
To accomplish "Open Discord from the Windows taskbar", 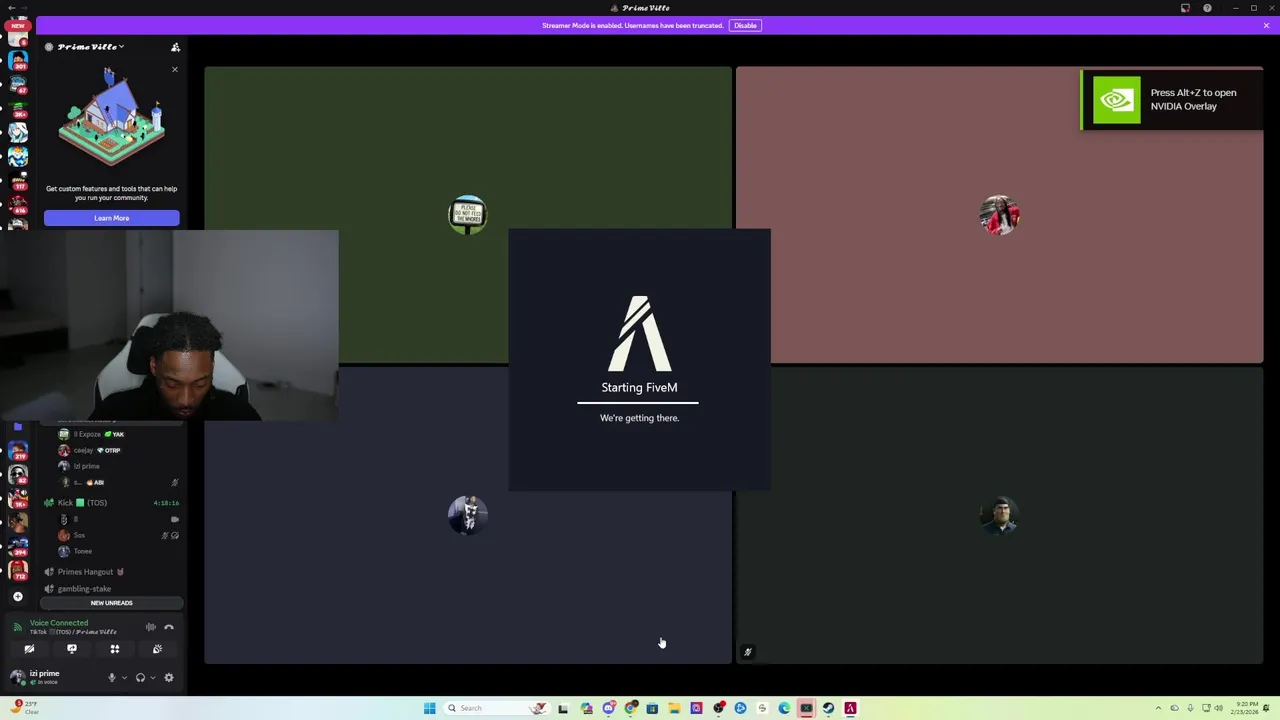I will coord(609,708).
